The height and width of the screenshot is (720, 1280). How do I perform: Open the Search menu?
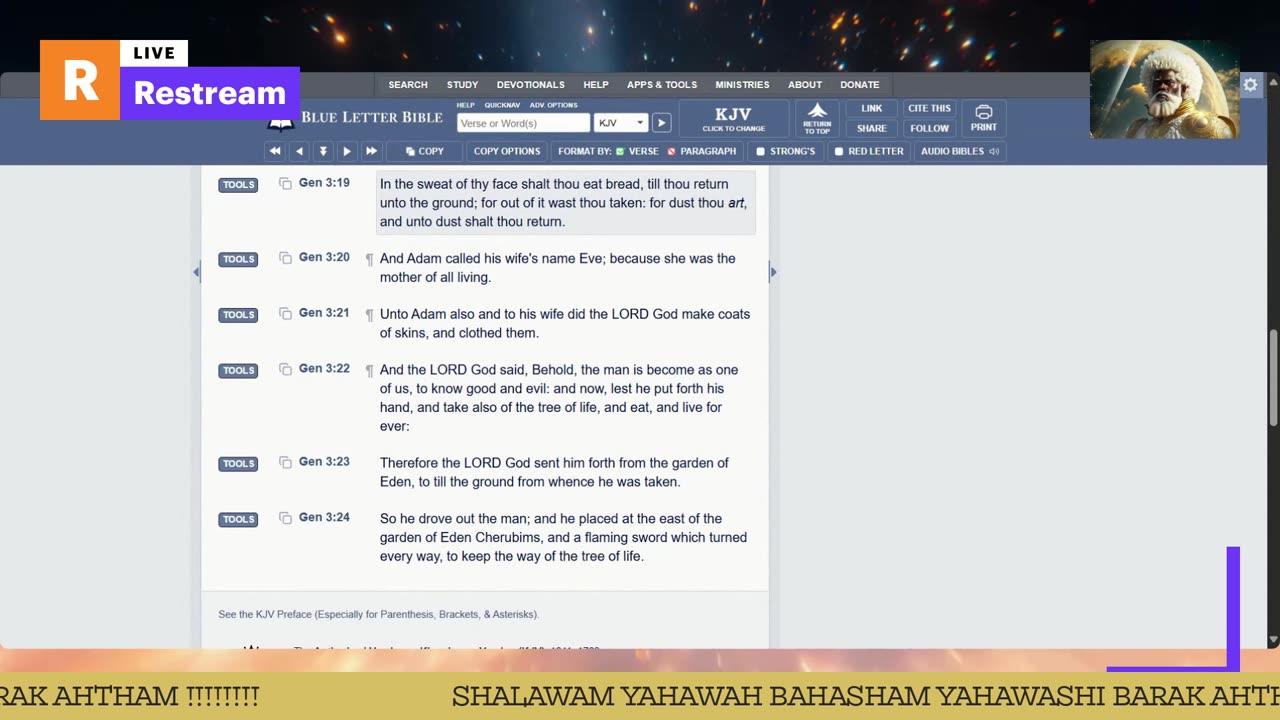(x=408, y=85)
